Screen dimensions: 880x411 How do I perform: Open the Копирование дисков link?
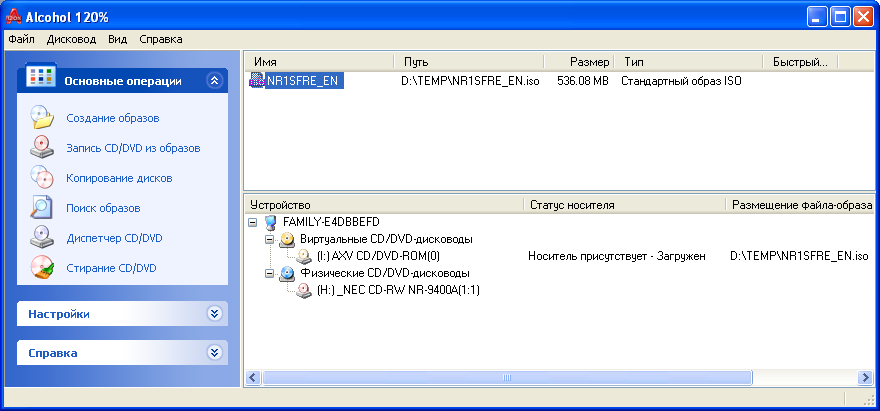(119, 178)
